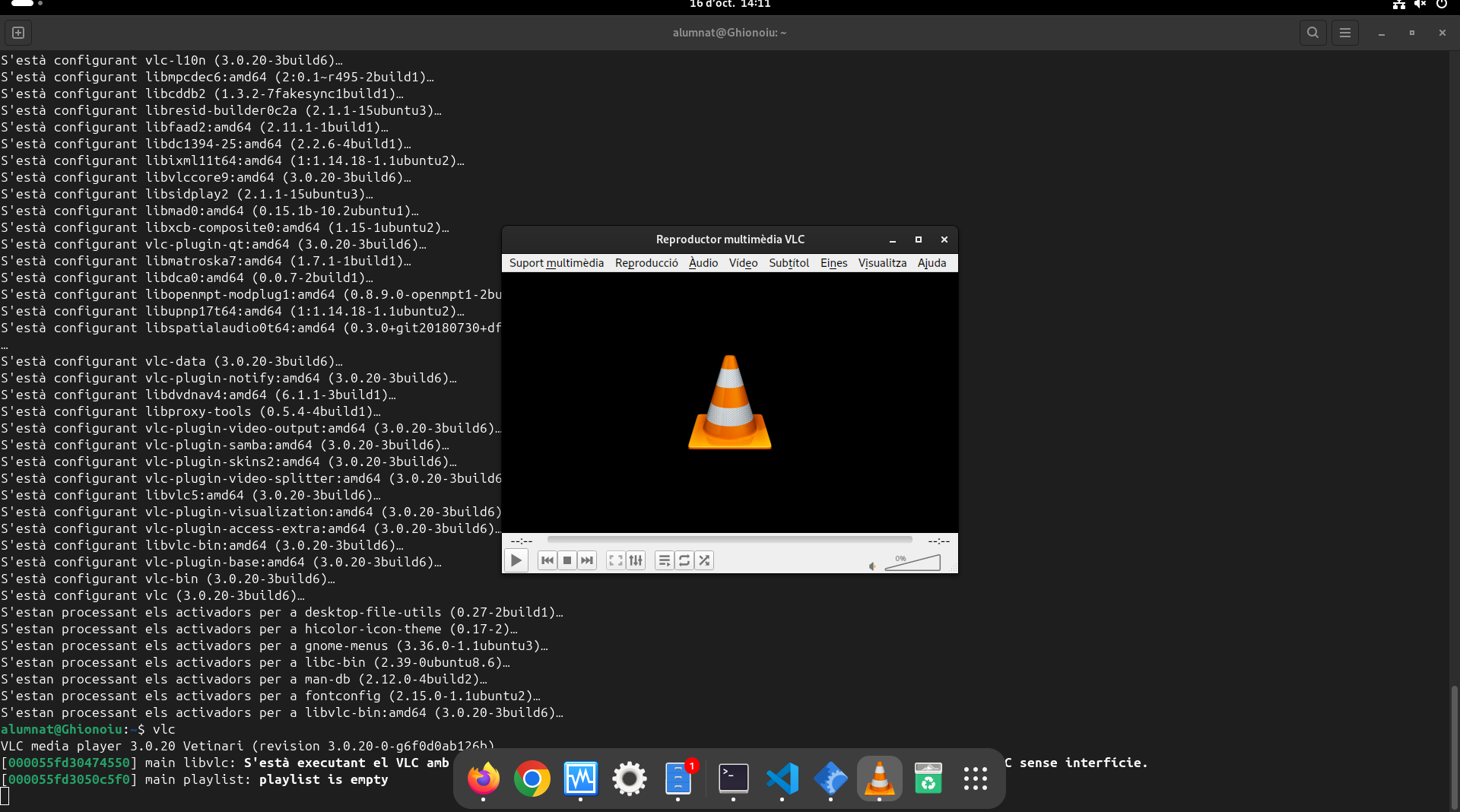Expand the terminal hamburger menu
The width and height of the screenshot is (1460, 812).
coord(1344,33)
